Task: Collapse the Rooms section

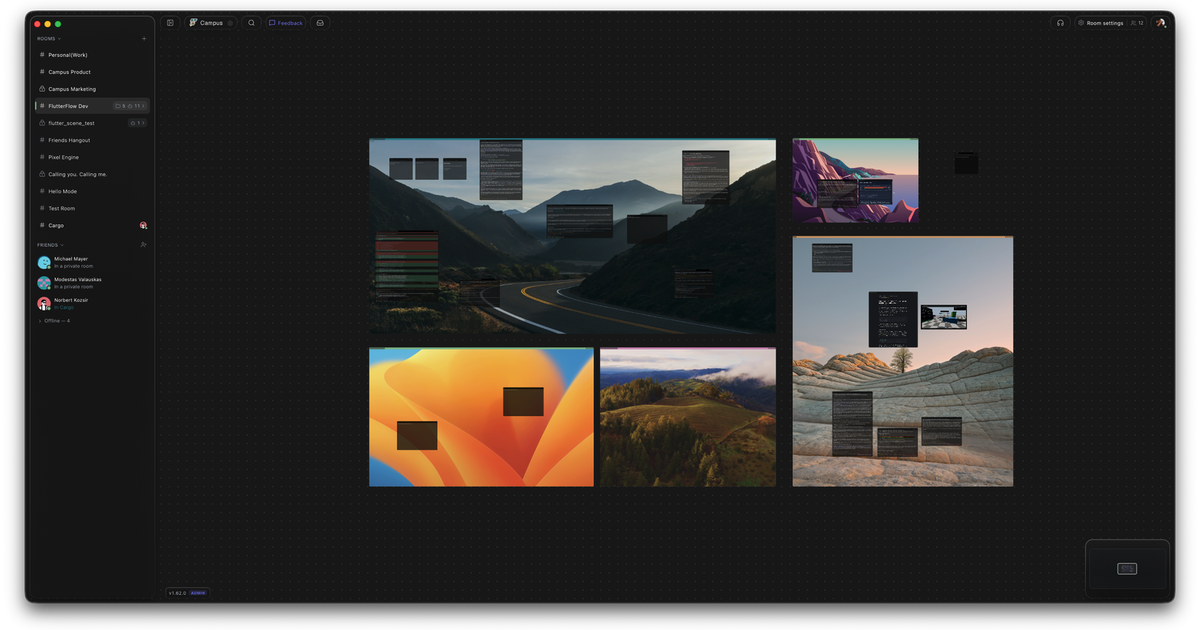Action: (x=49, y=39)
